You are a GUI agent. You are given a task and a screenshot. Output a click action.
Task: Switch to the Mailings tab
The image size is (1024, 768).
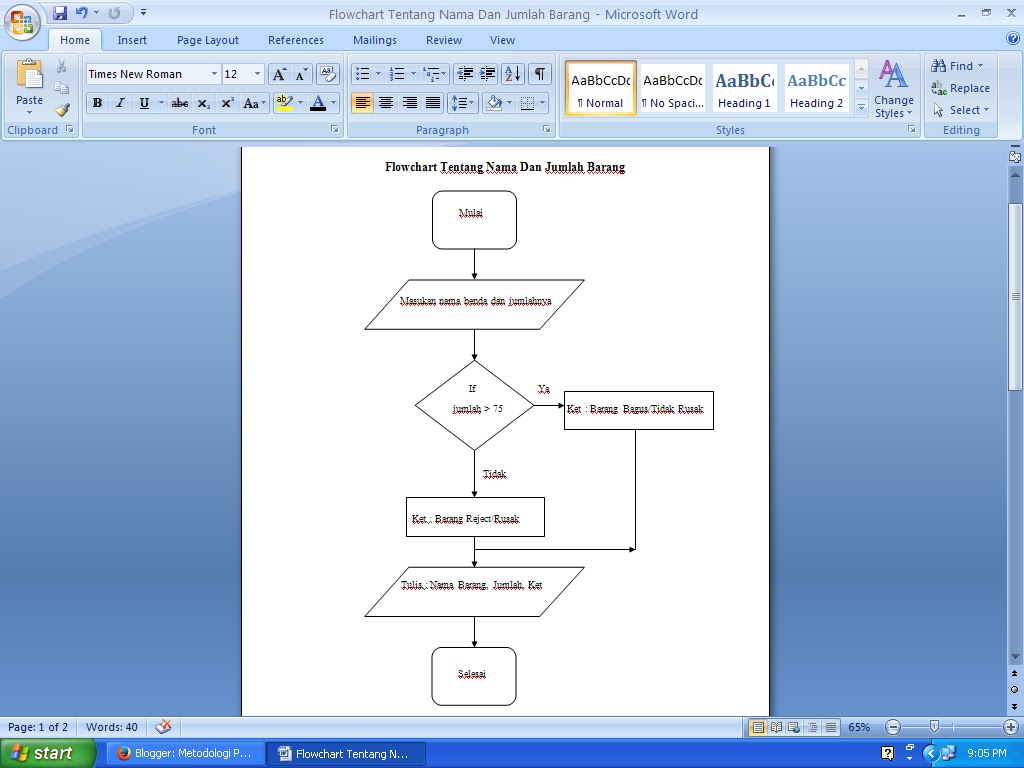pos(374,40)
